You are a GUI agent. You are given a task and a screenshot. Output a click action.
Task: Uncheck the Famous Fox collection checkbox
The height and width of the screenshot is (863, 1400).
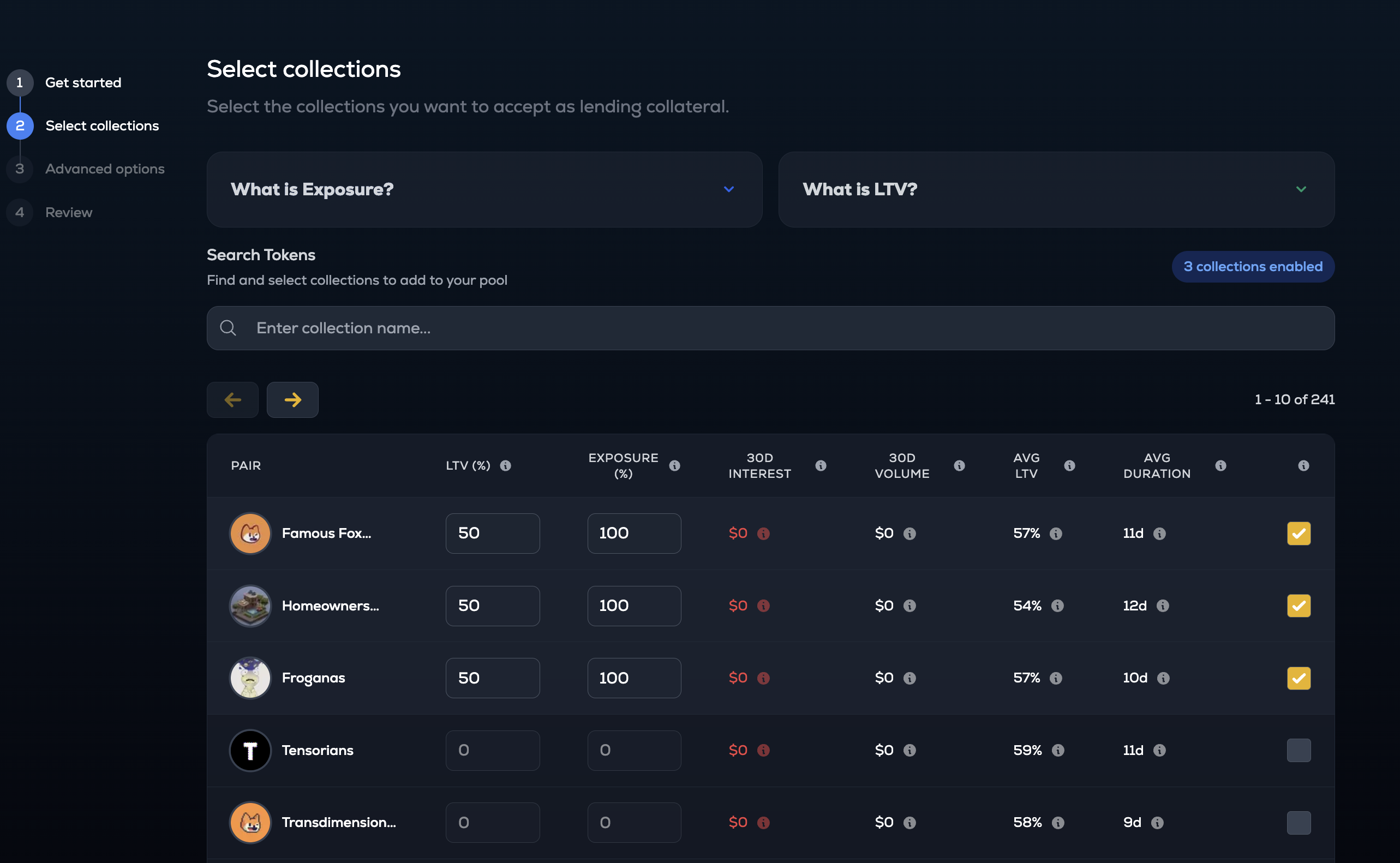click(x=1299, y=533)
